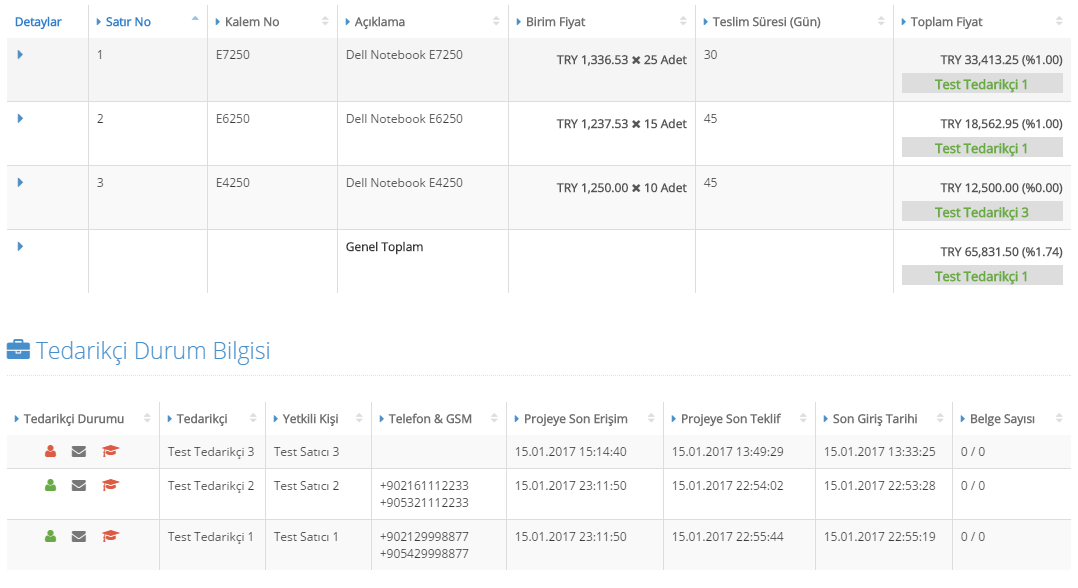
Task: Click the graduation cap icon for Test Tedarikçi 2
Action: (x=110, y=485)
